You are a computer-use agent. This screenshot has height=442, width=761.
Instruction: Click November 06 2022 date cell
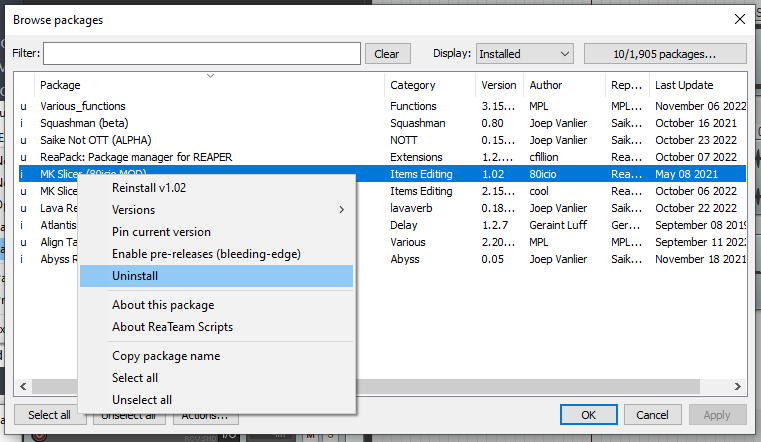pos(700,106)
